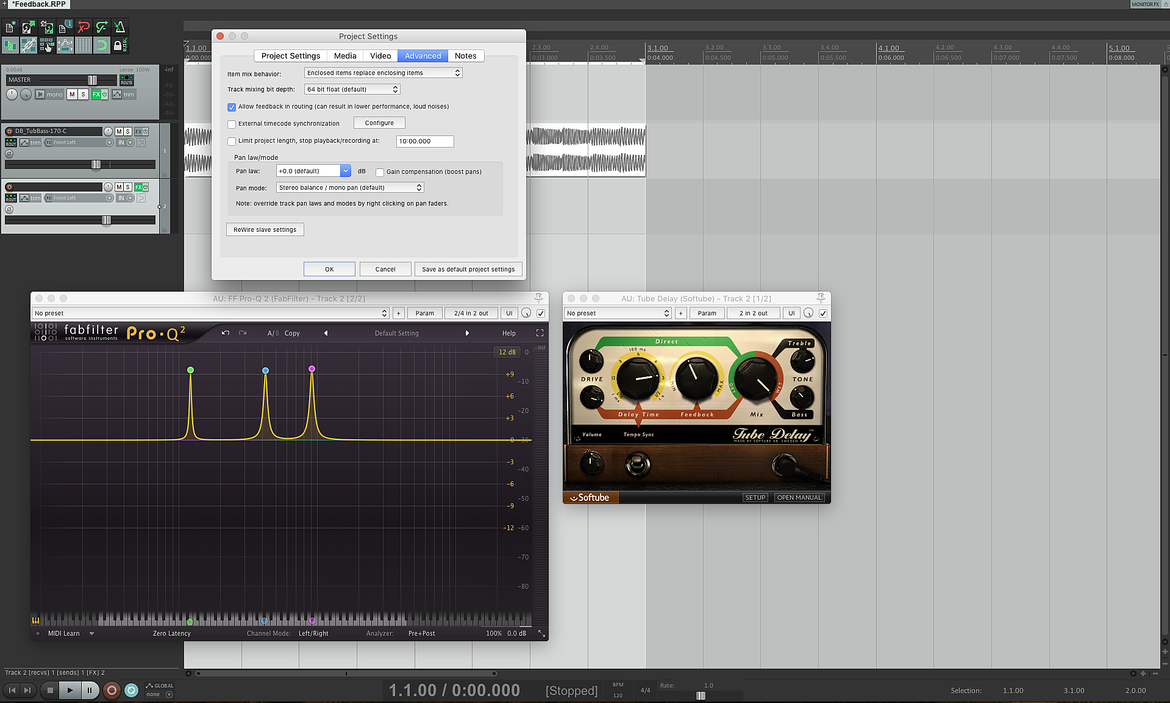The height and width of the screenshot is (703, 1170).
Task: Tick Gain compensation (boost pans) checkbox
Action: tap(380, 172)
